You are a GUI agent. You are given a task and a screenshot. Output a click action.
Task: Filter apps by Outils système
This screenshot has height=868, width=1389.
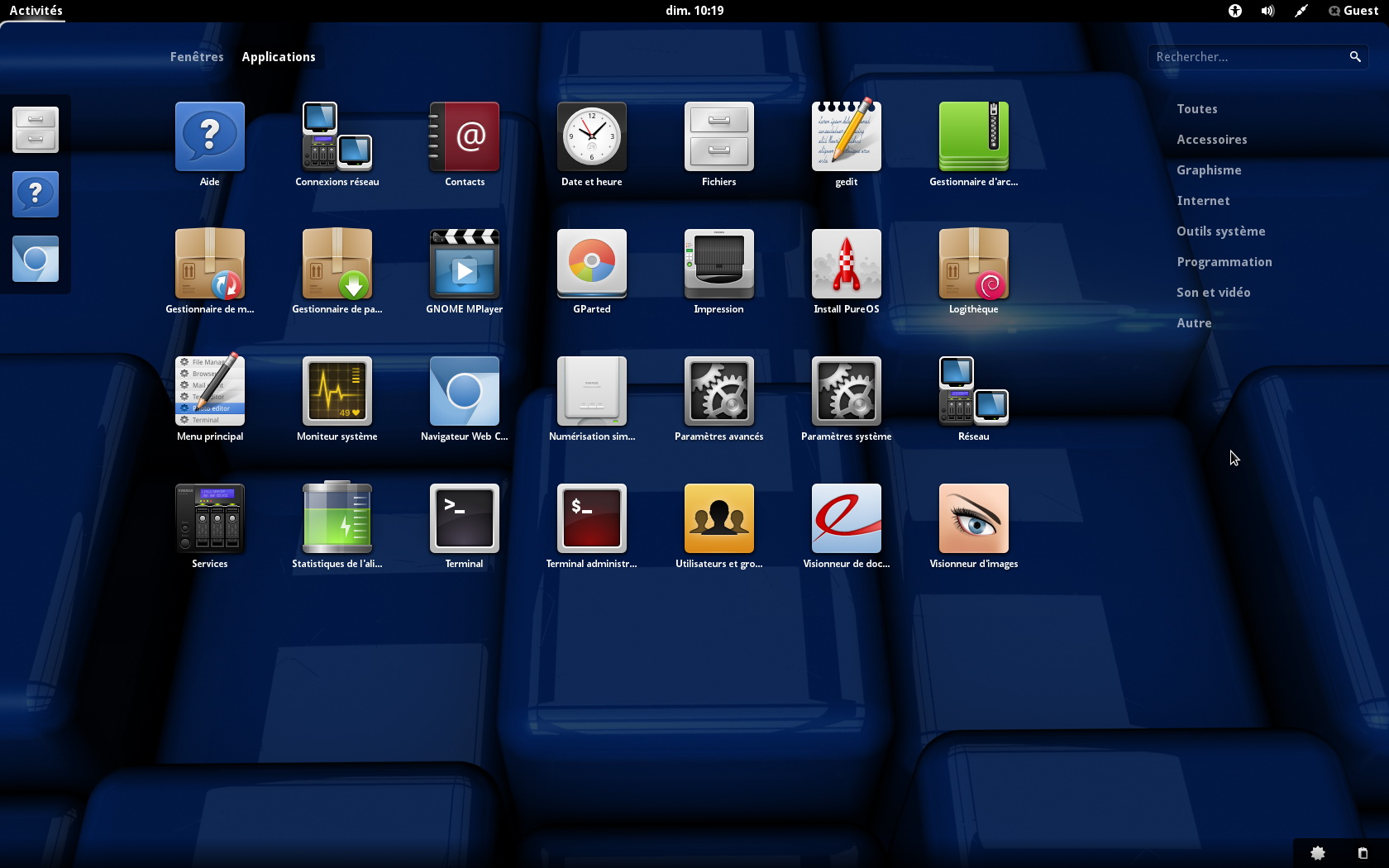click(1220, 231)
